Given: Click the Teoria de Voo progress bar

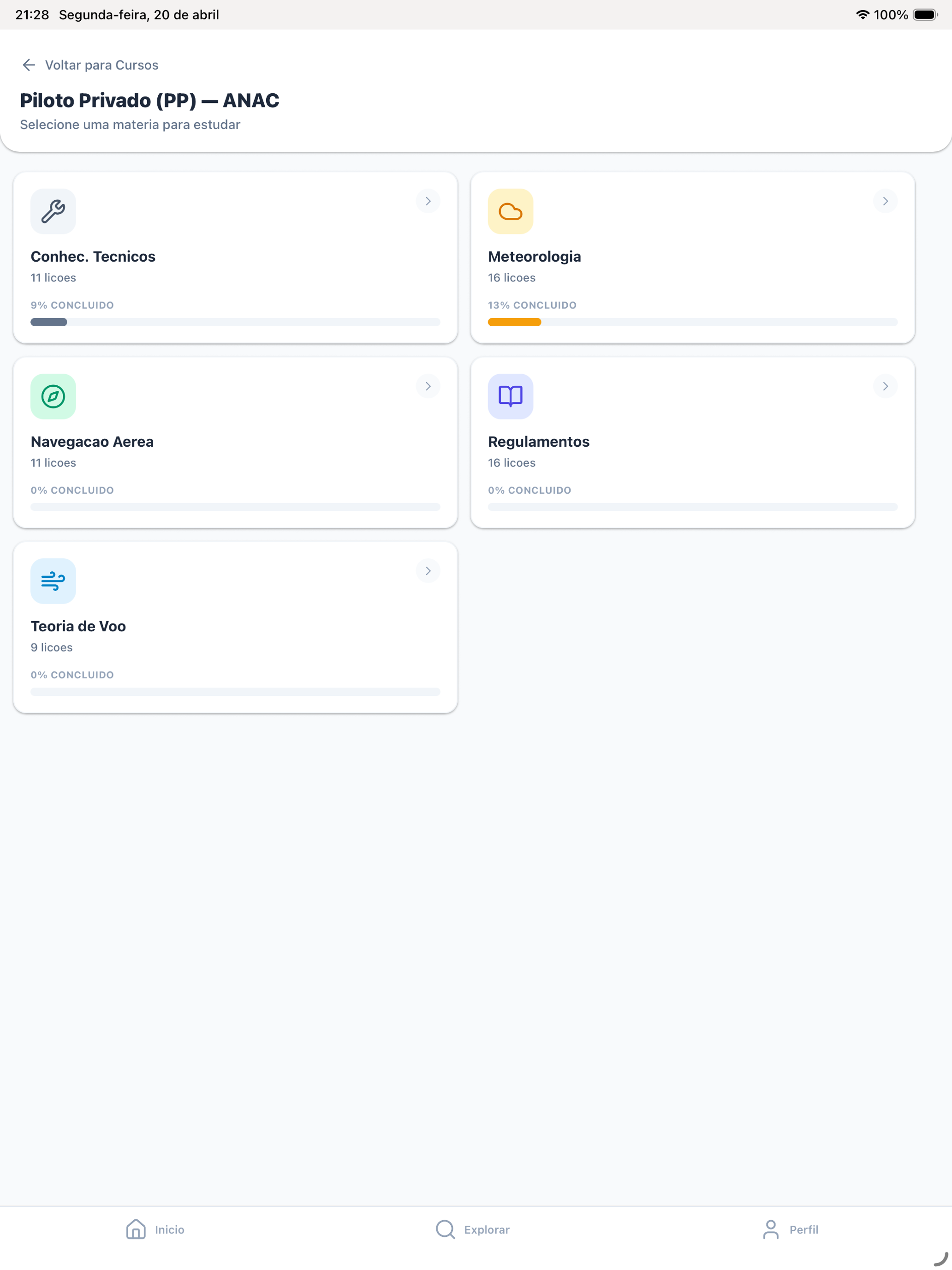Looking at the screenshot, I should (x=235, y=692).
